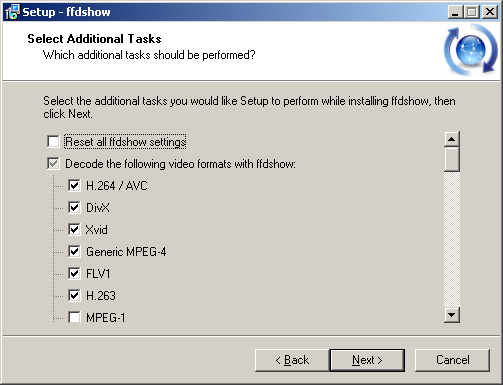This screenshot has width=503, height=385.
Task: Toggle Decode the following video formats checkbox
Action: 53,164
